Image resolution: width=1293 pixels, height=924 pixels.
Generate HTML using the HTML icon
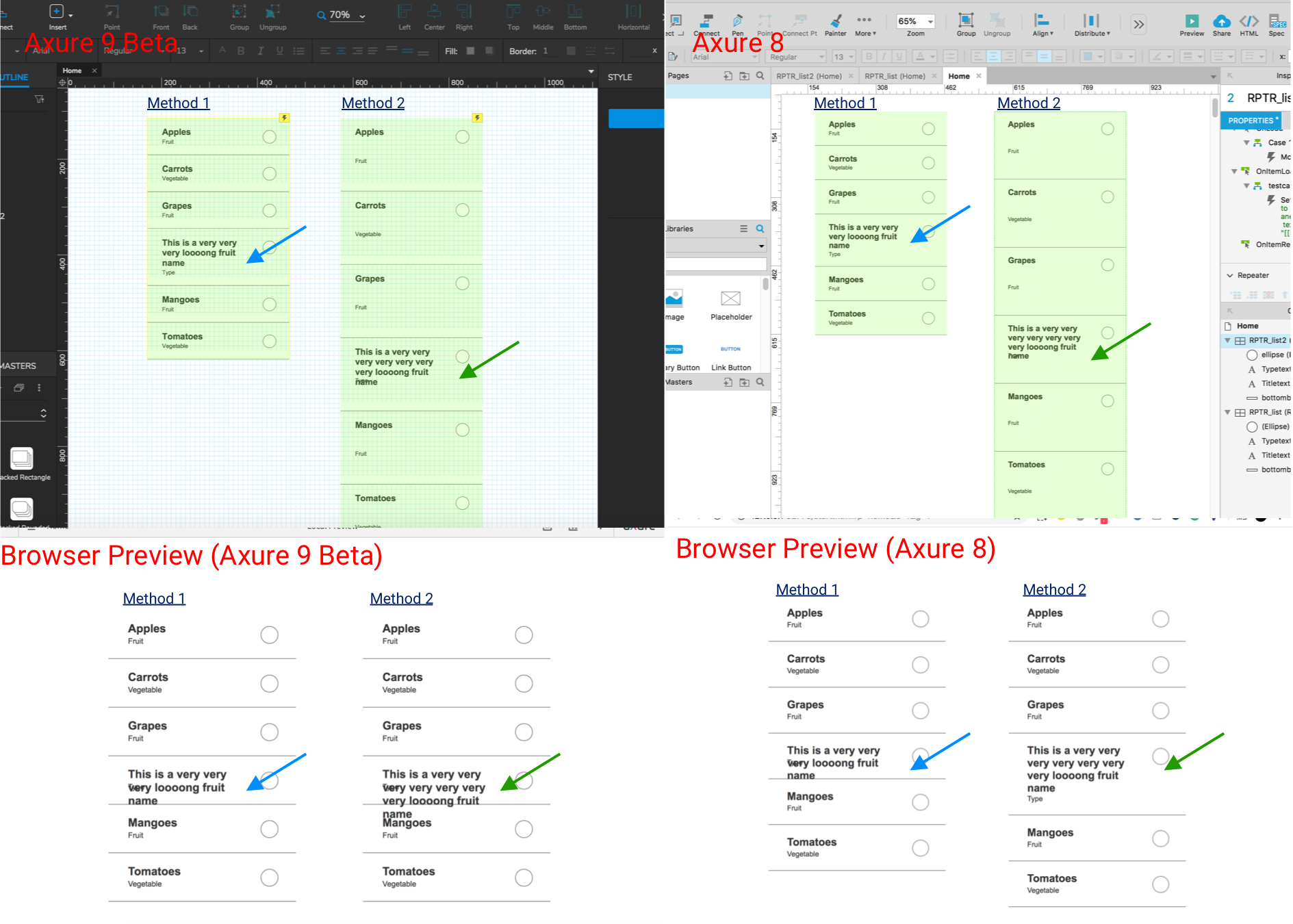1249,23
